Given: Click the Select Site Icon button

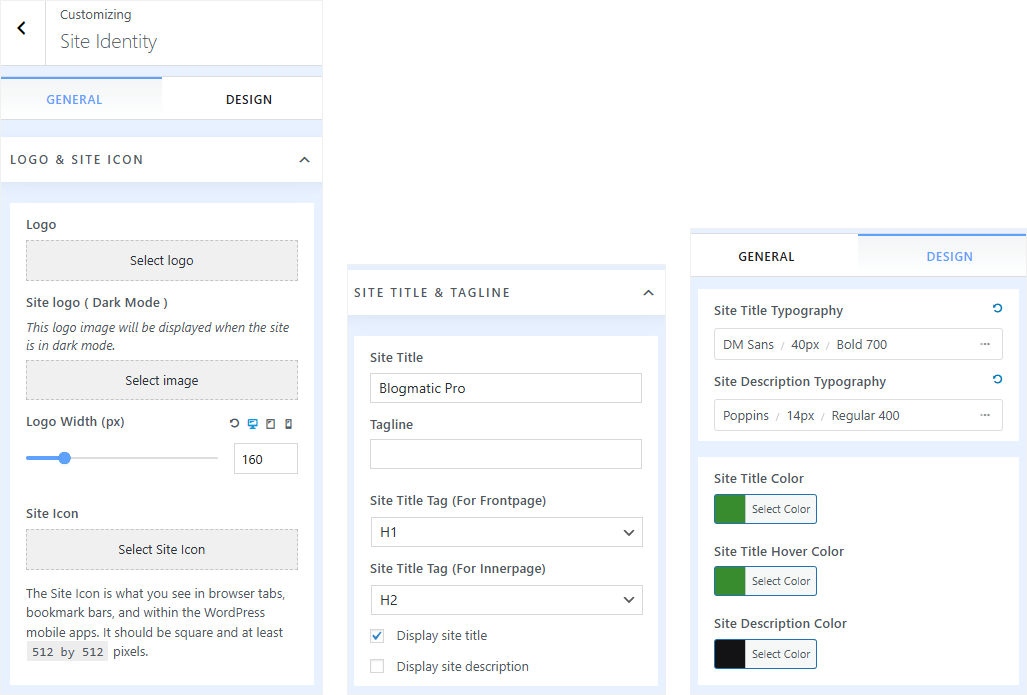Looking at the screenshot, I should (x=161, y=549).
